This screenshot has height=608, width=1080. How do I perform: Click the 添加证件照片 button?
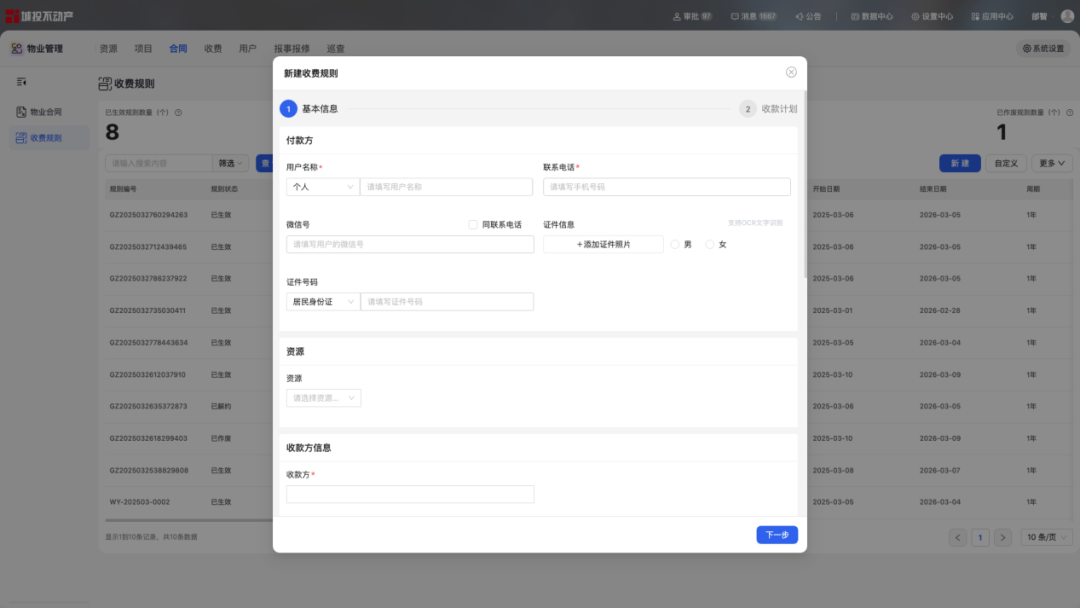[x=603, y=244]
